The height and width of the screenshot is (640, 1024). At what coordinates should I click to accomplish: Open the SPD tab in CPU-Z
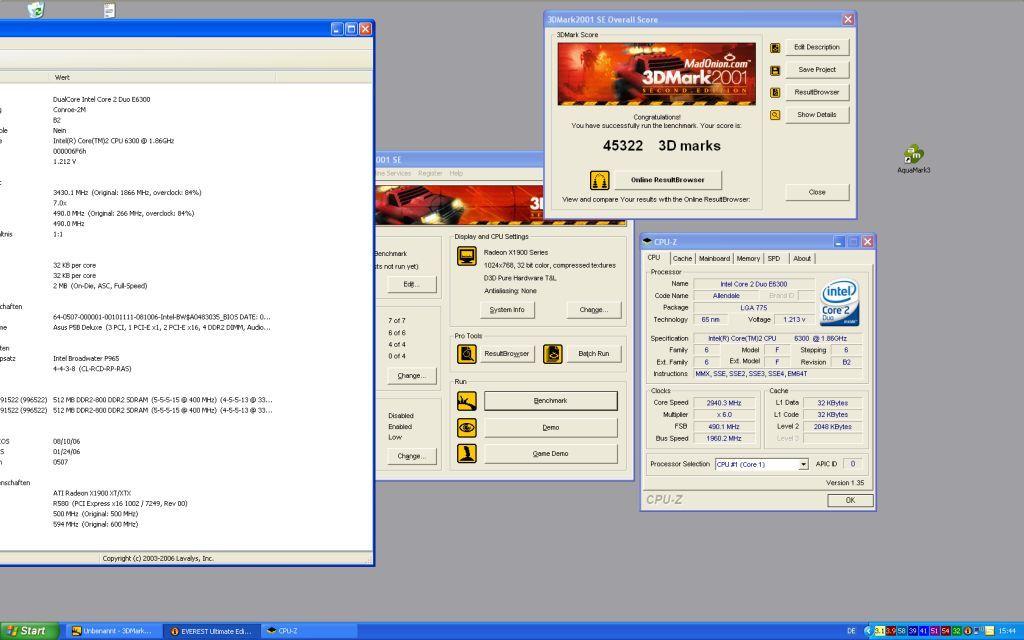774,259
